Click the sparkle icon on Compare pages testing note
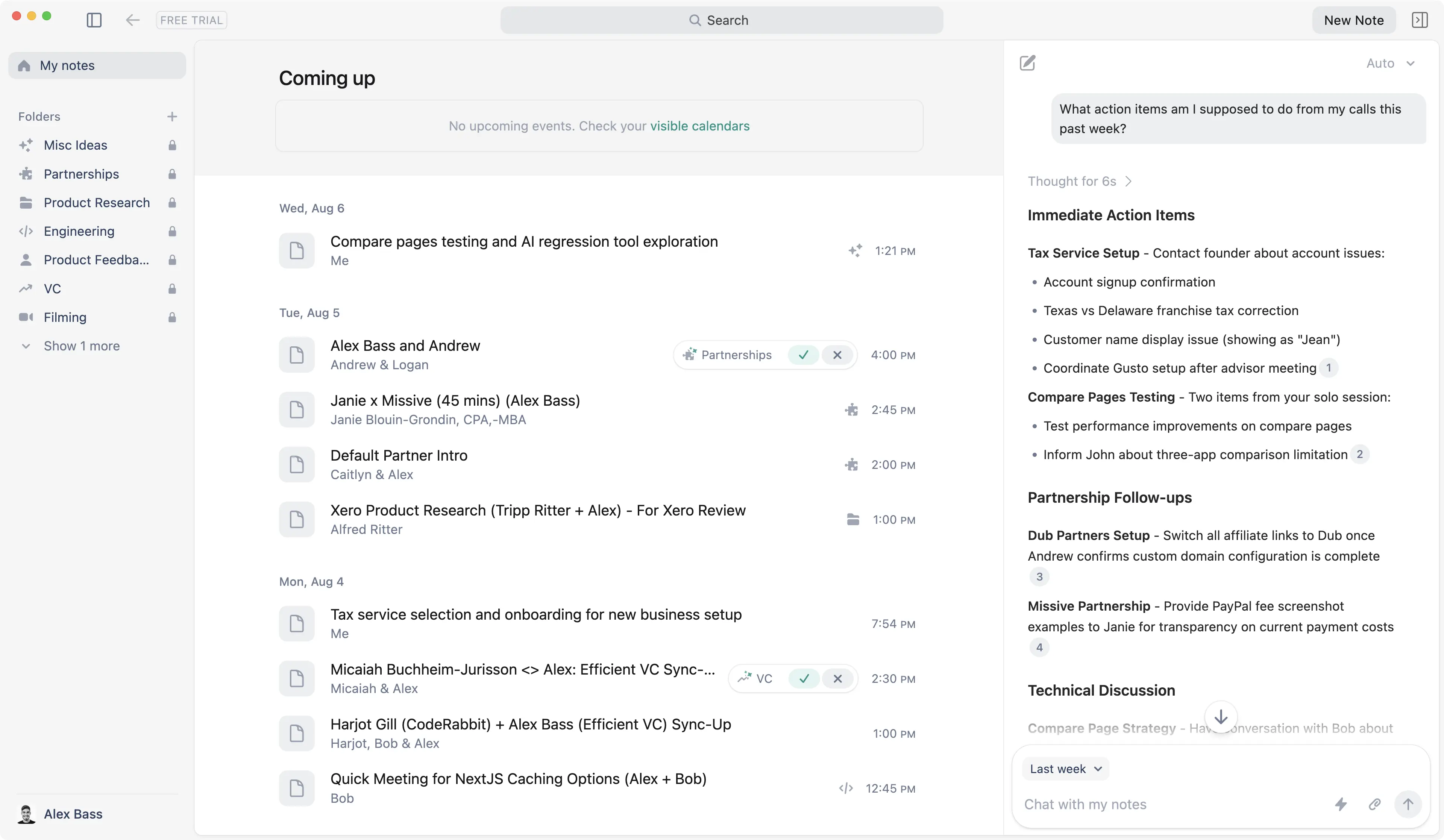Image resolution: width=1444 pixels, height=840 pixels. [x=855, y=250]
